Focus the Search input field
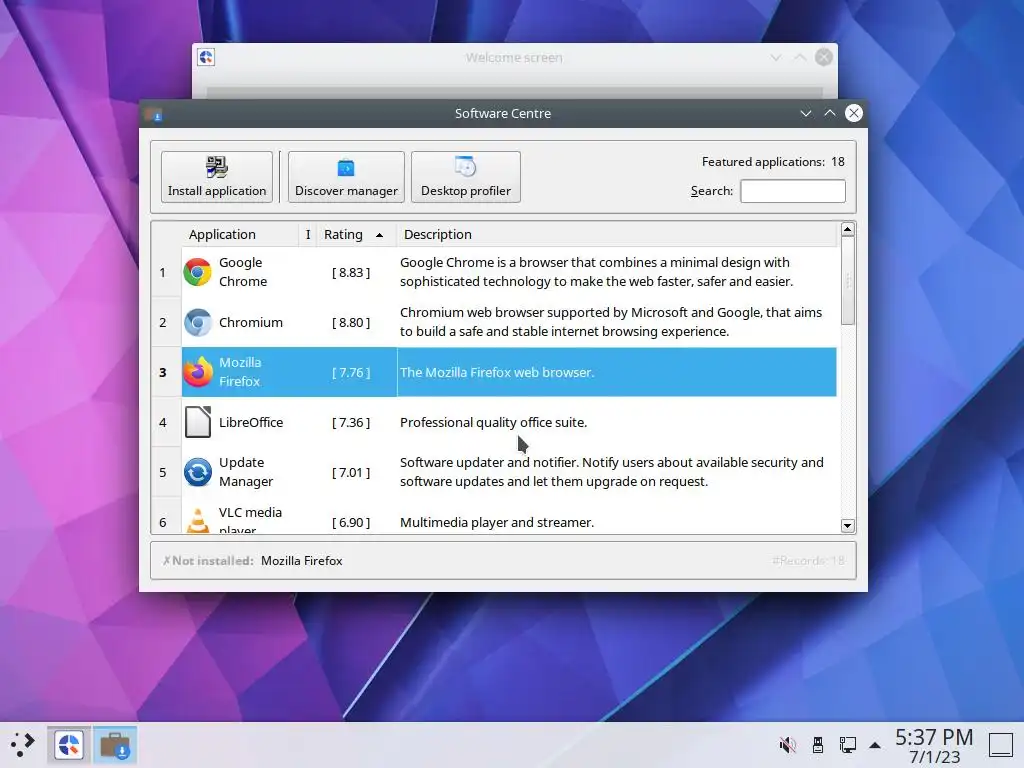 click(x=793, y=191)
